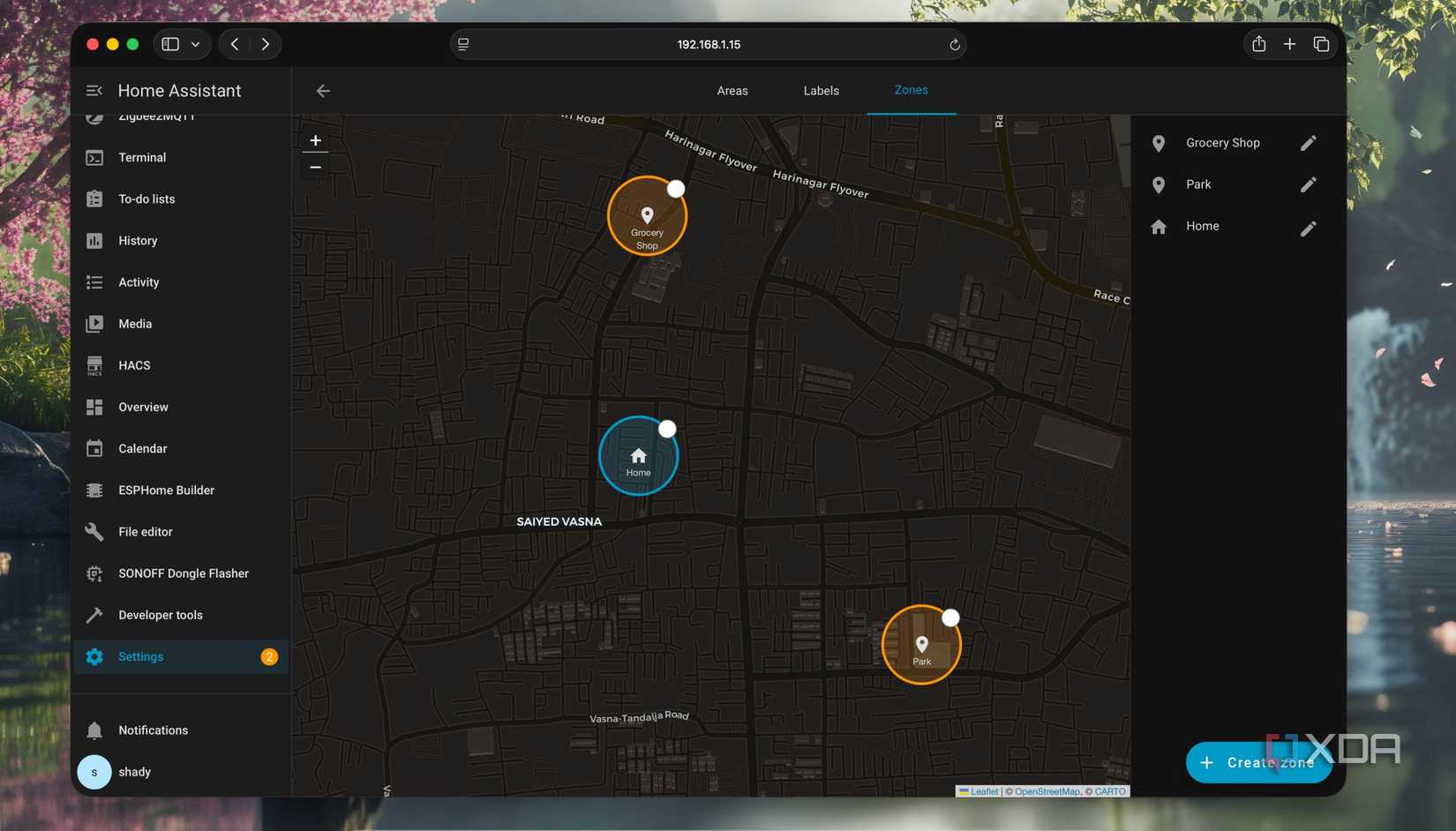Edit the Grocery Shop zone pencil
The height and width of the screenshot is (831, 1456).
pos(1308,143)
